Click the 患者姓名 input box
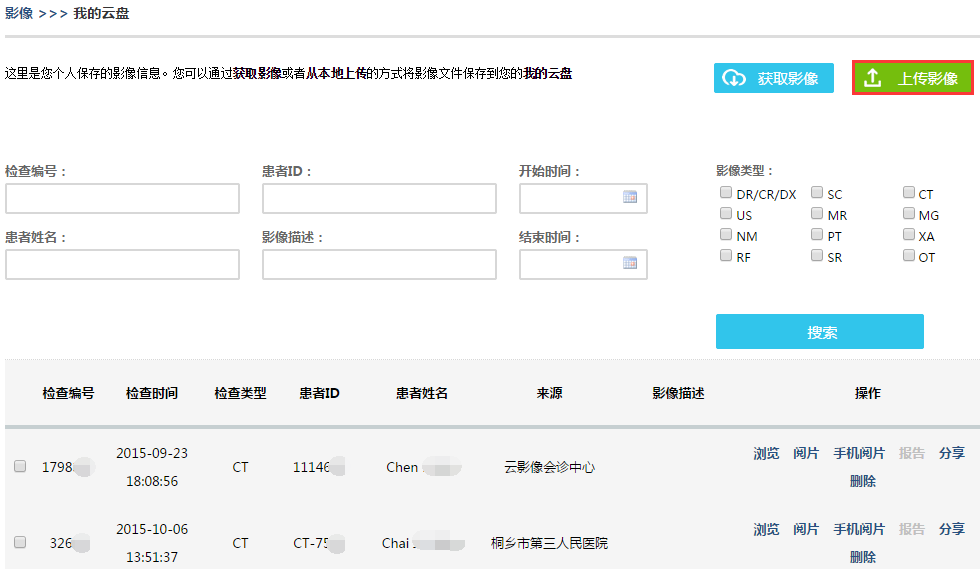Image resolution: width=980 pixels, height=569 pixels. pyautogui.click(x=122, y=264)
